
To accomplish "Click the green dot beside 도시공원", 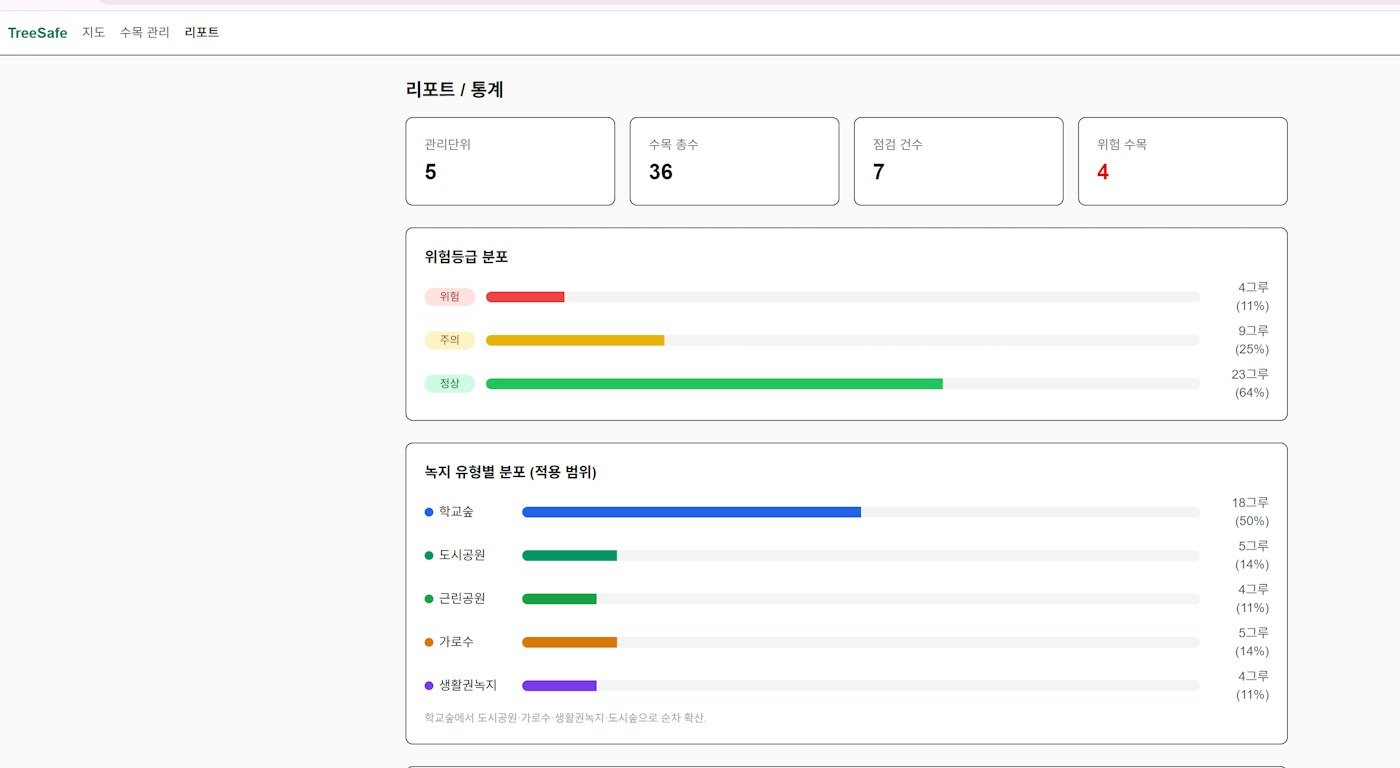I will (429, 555).
